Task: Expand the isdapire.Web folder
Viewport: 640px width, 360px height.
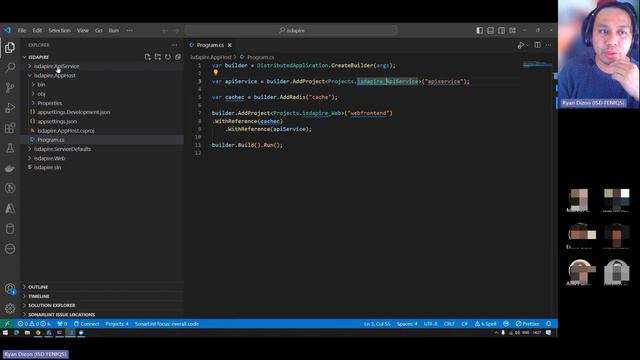Action: coord(49,158)
